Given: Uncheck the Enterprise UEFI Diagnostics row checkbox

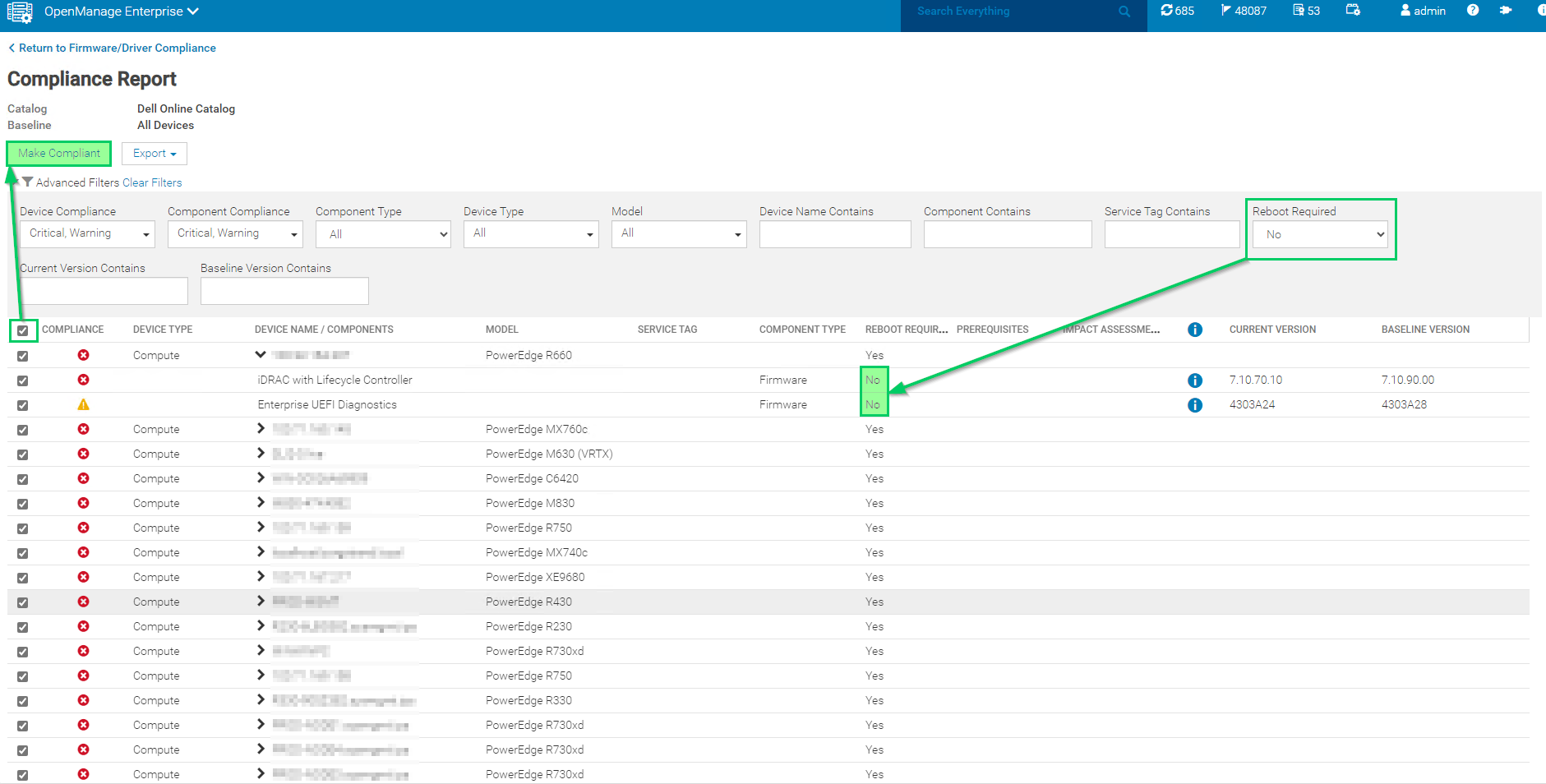Looking at the screenshot, I should tap(23, 405).
